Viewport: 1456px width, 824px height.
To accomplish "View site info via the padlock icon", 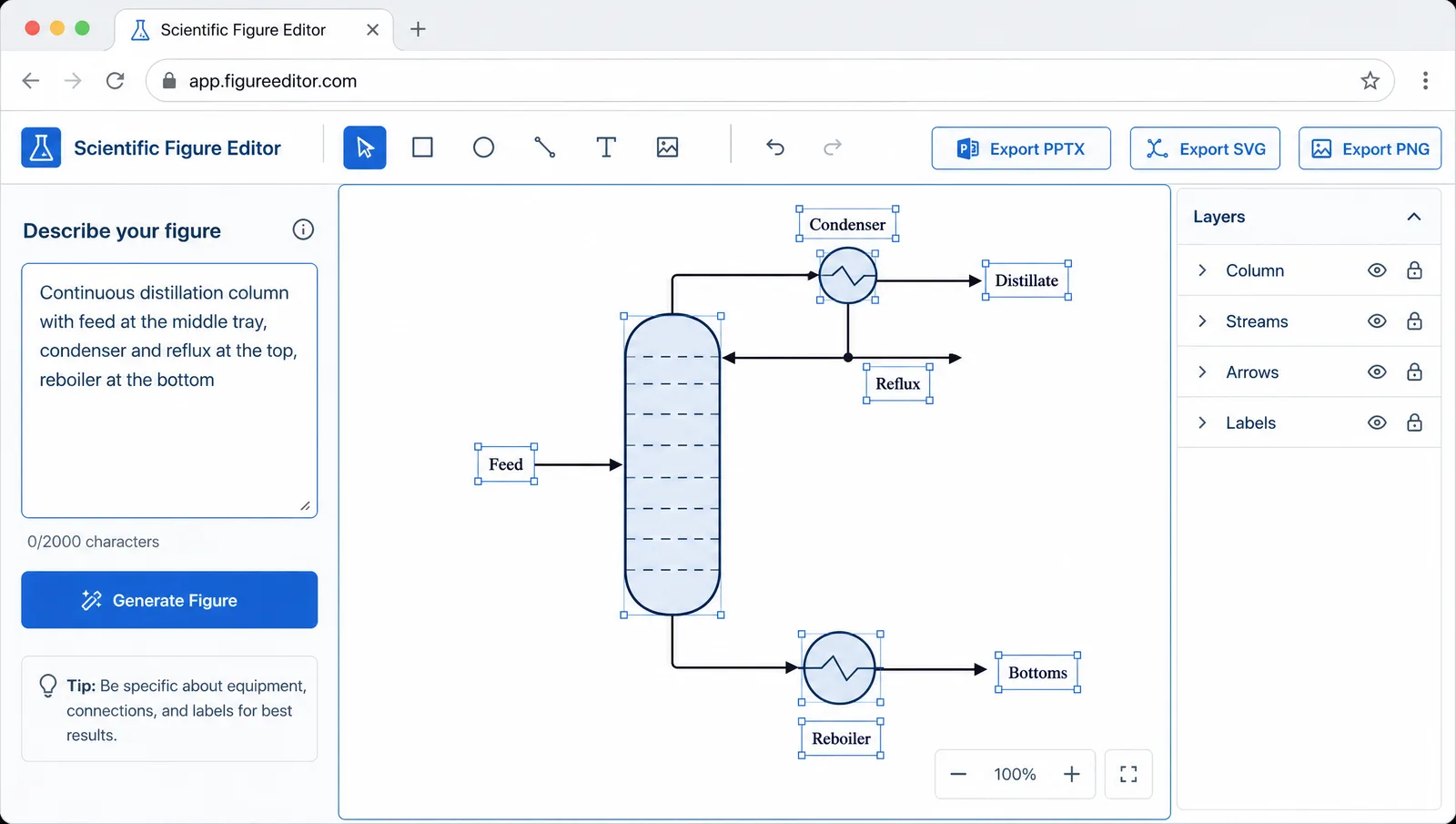I will [x=169, y=81].
